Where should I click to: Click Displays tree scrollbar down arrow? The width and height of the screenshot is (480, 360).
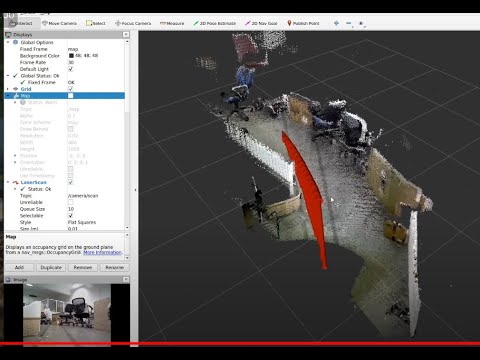click(127, 228)
